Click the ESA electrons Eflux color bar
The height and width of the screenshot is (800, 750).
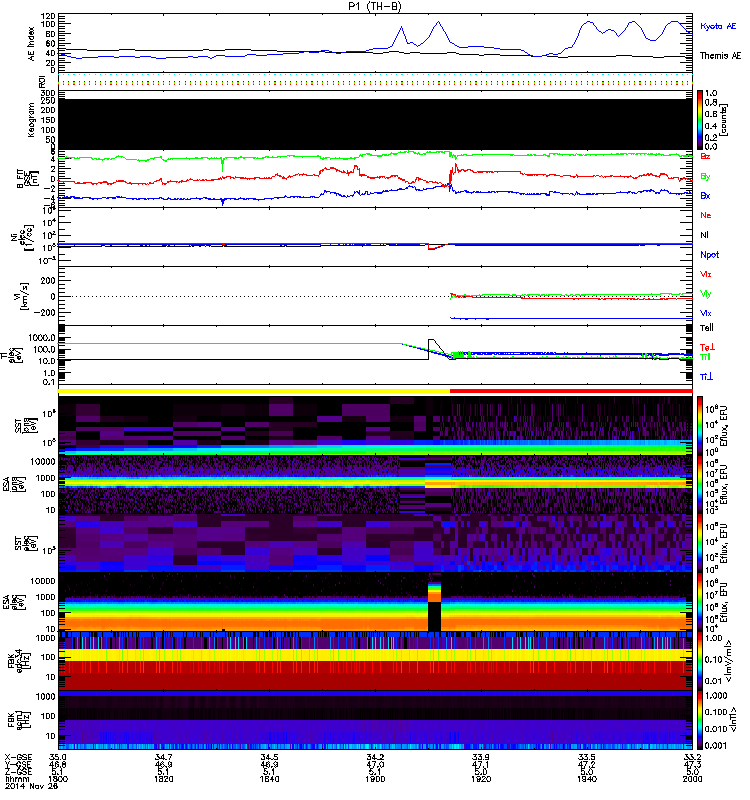700,602
